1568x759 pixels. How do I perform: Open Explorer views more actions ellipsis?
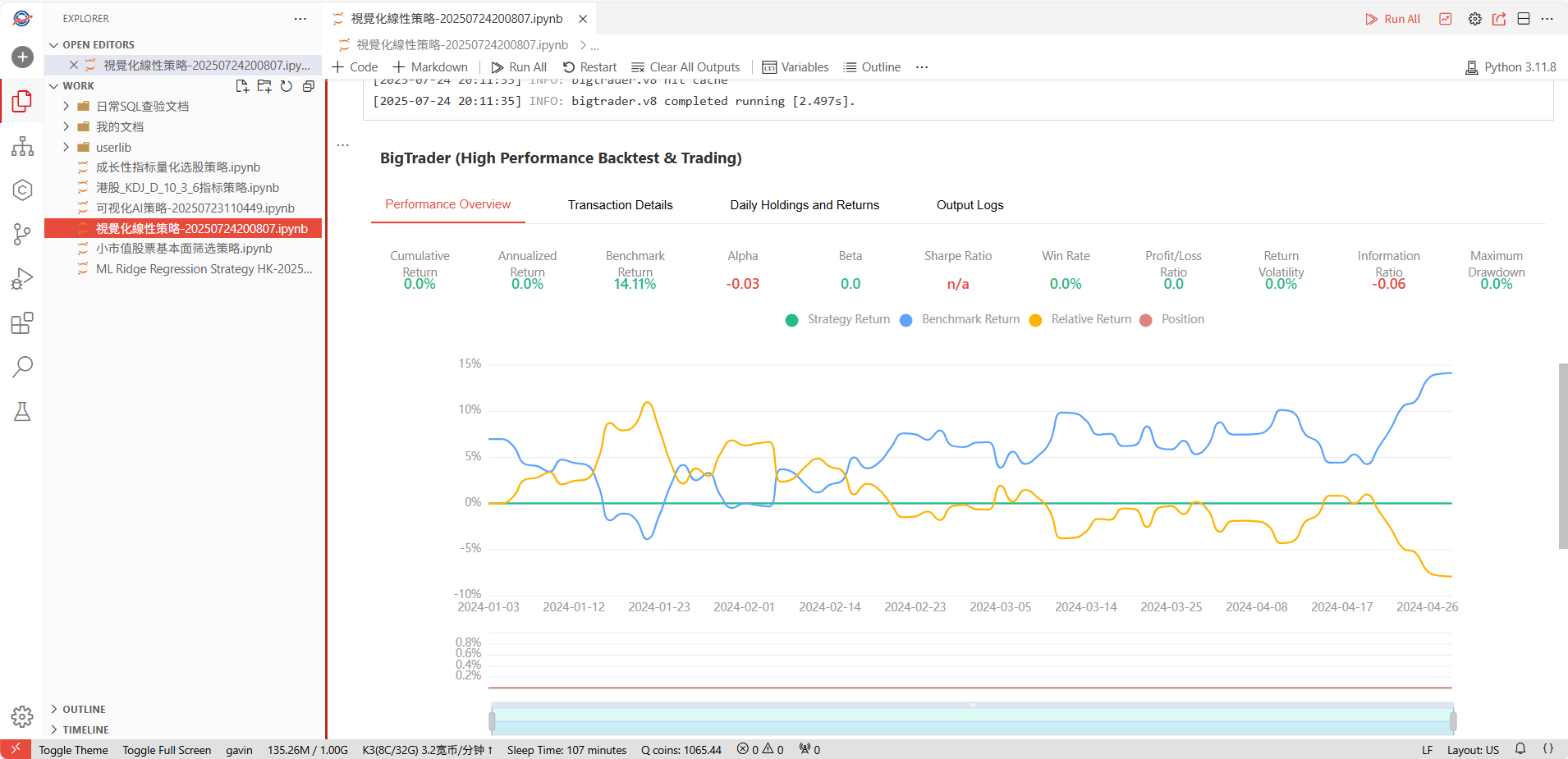tap(300, 19)
